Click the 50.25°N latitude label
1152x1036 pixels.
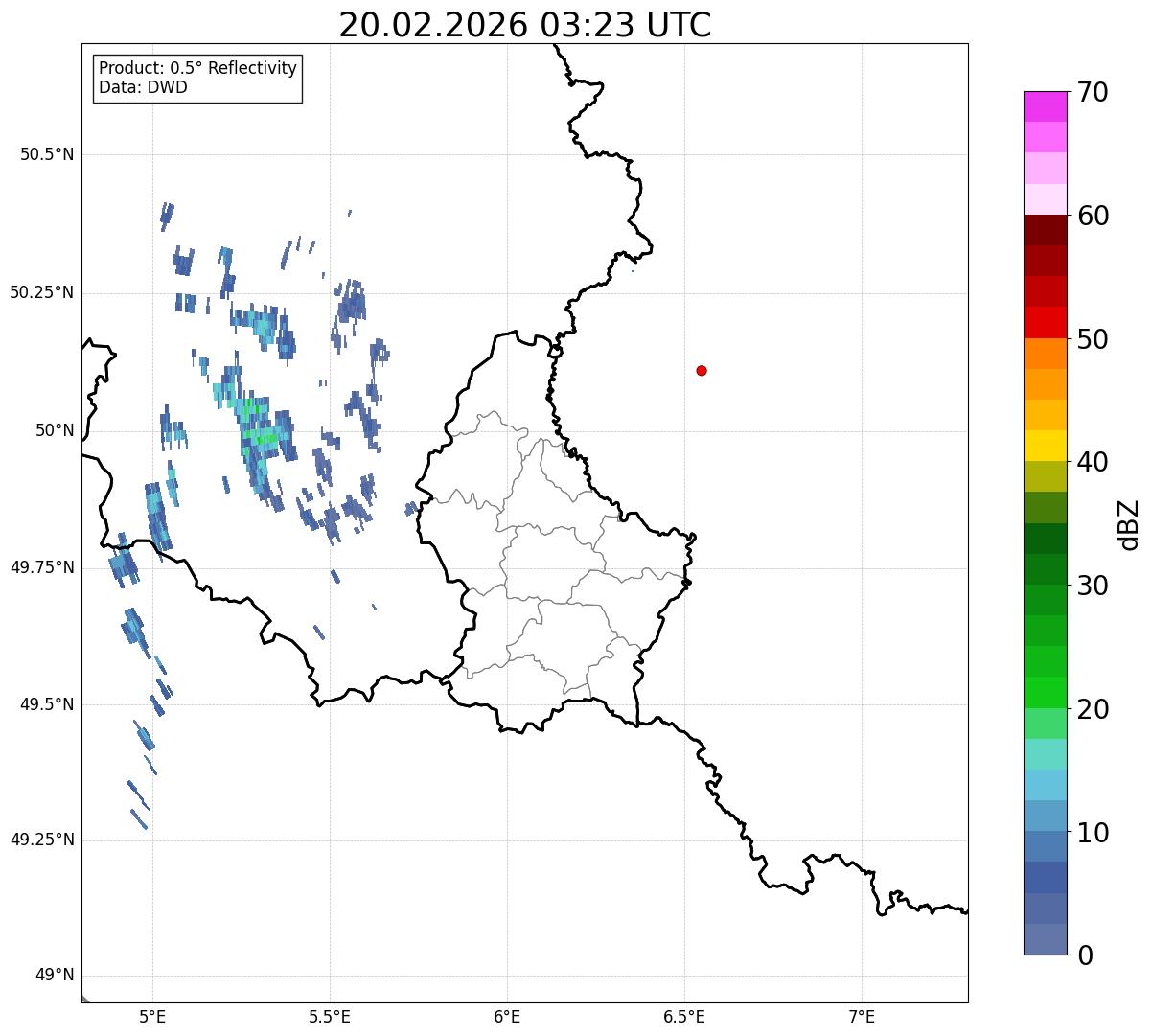click(42, 292)
